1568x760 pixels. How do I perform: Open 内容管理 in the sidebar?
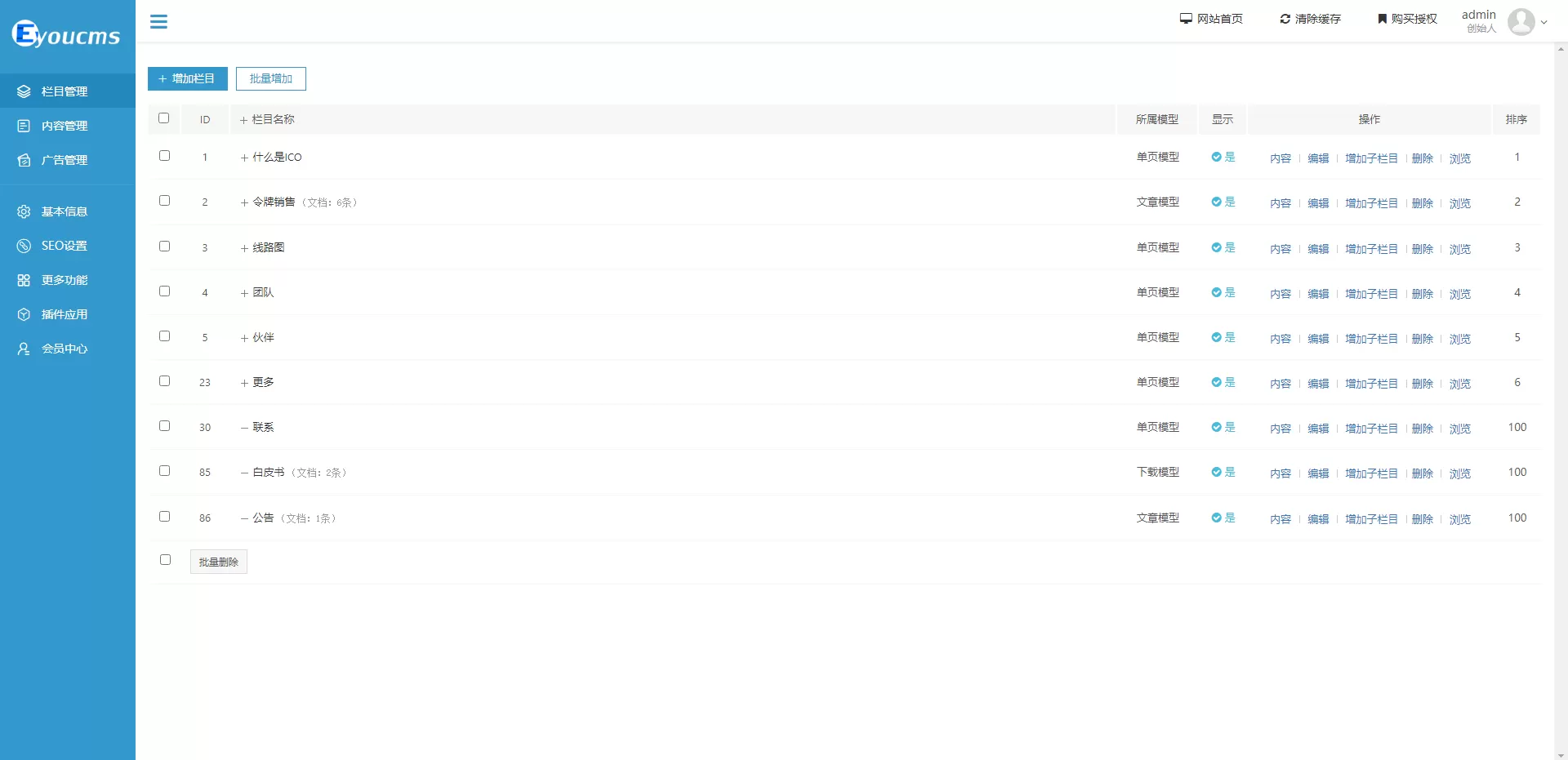click(x=64, y=126)
